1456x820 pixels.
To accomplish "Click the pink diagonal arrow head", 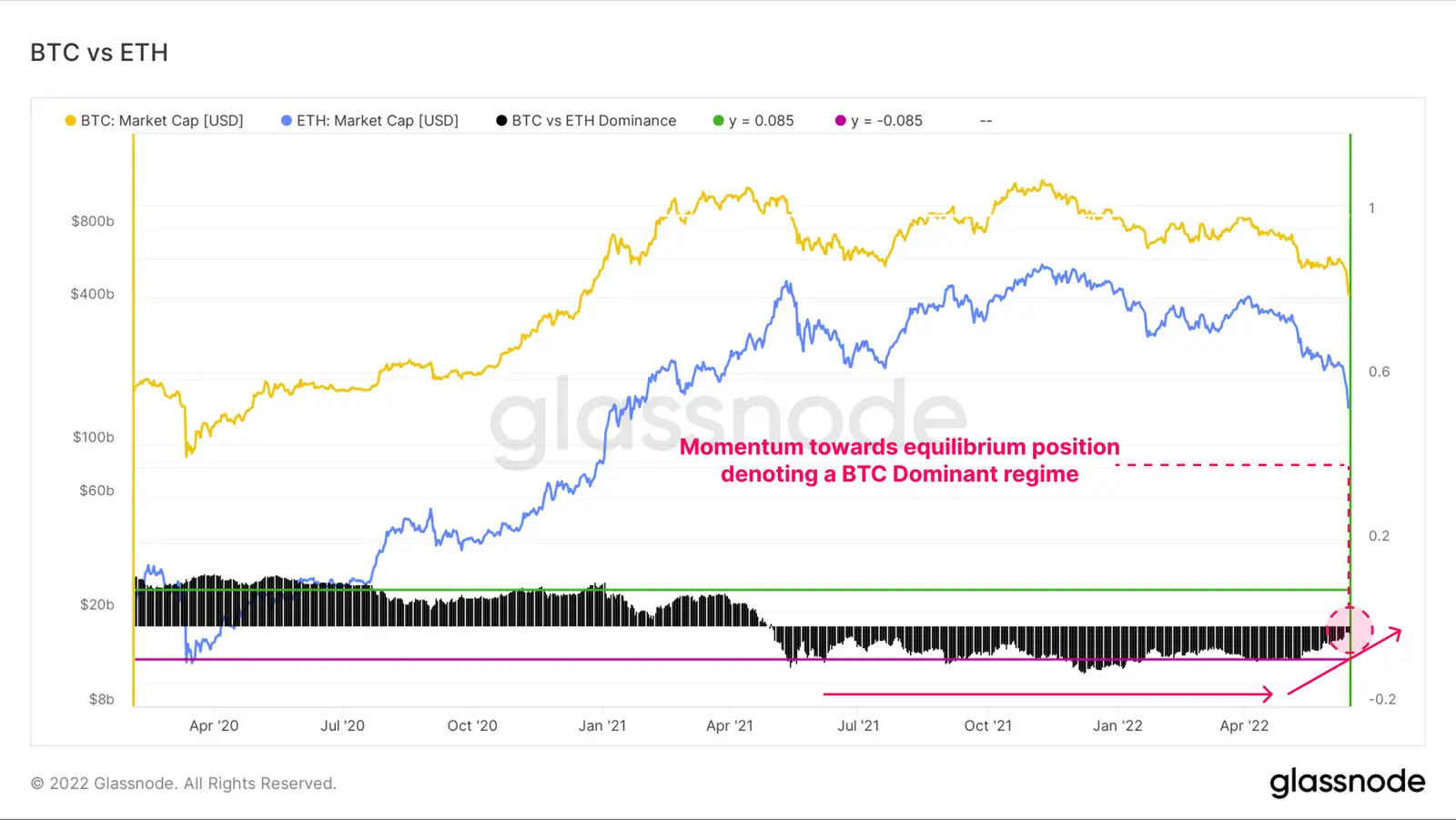I will pyautogui.click(x=1395, y=633).
